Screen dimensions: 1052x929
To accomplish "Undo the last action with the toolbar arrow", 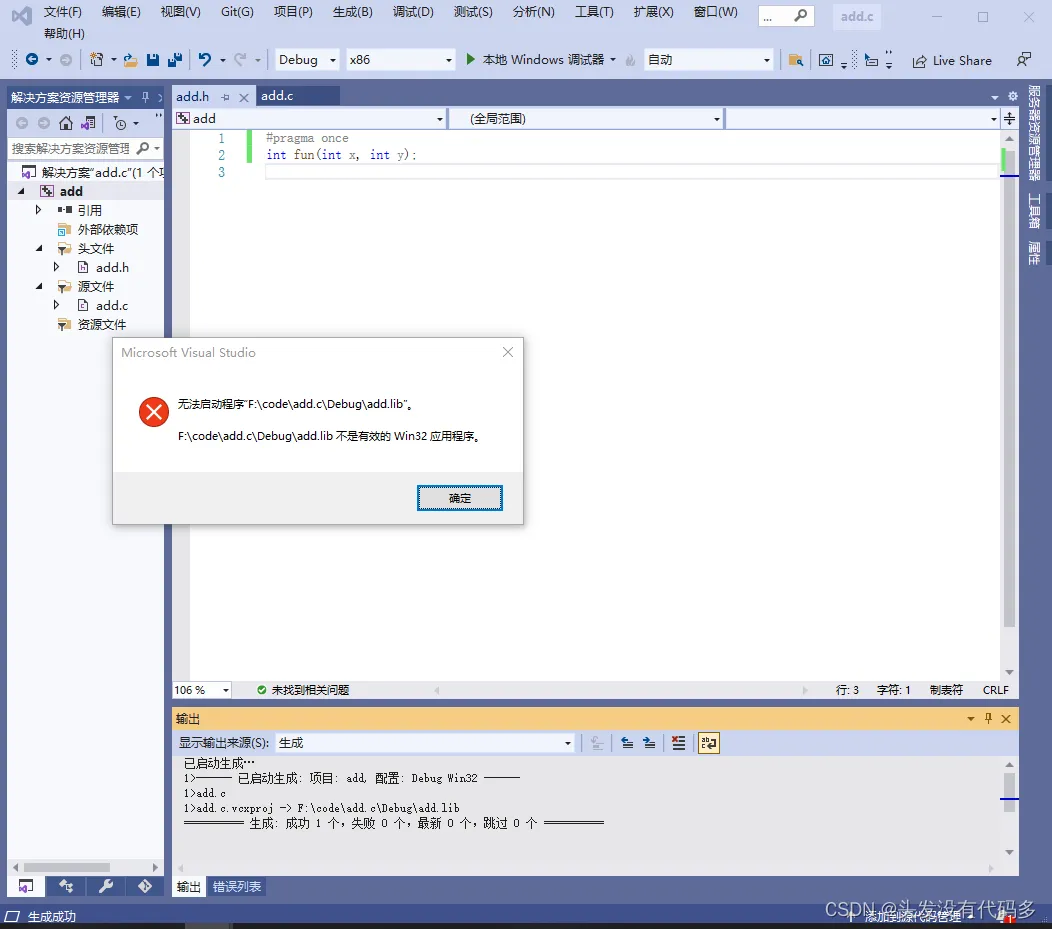I will point(205,60).
